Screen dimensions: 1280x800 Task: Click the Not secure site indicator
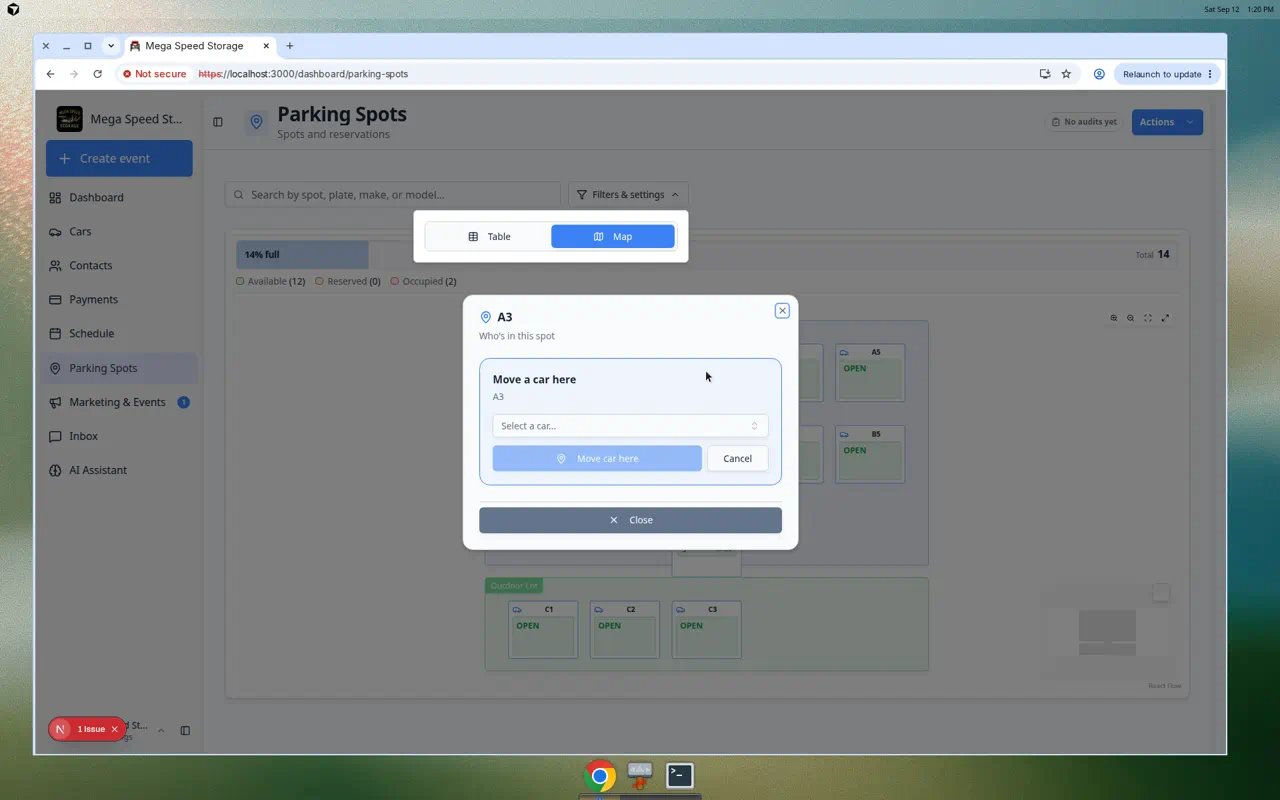click(x=154, y=74)
